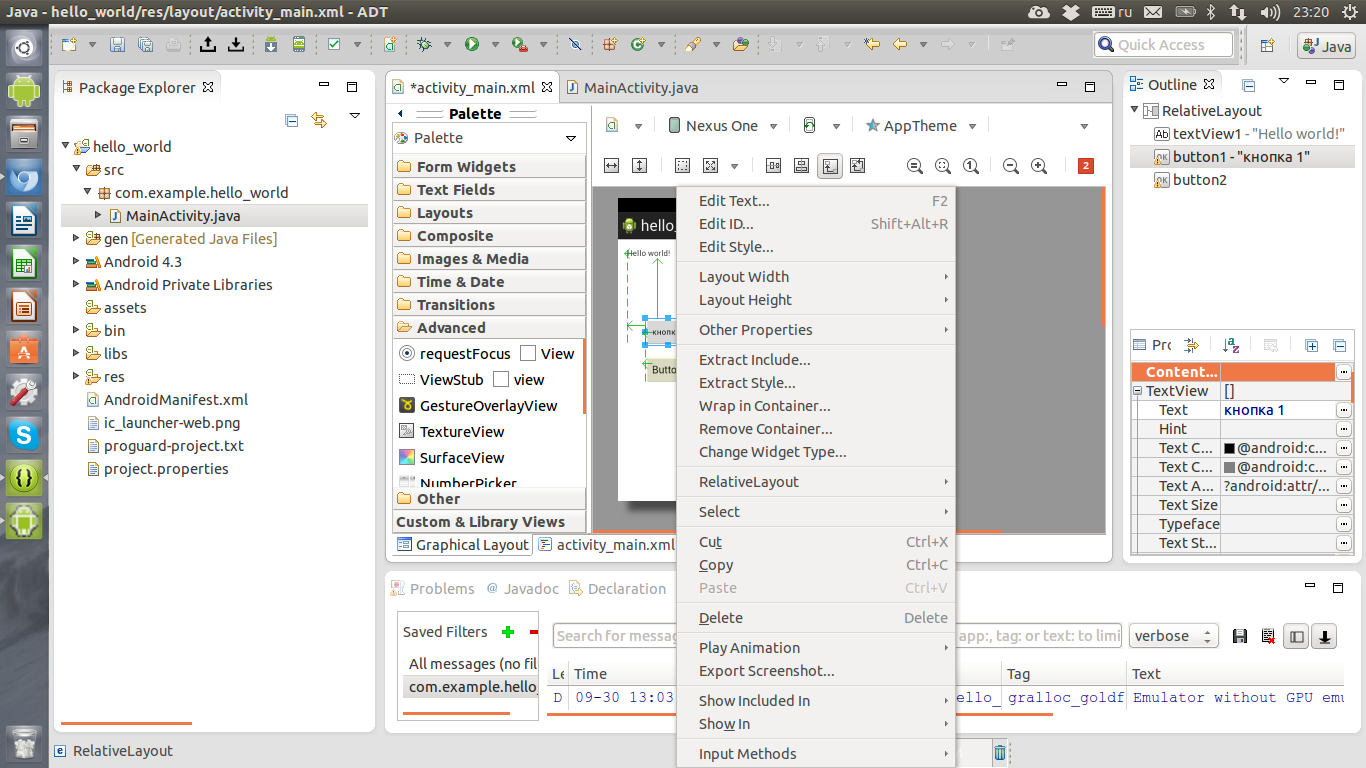This screenshot has width=1366, height=768.
Task: Click Collapse All icon in Package Explorer
Action: (x=292, y=120)
